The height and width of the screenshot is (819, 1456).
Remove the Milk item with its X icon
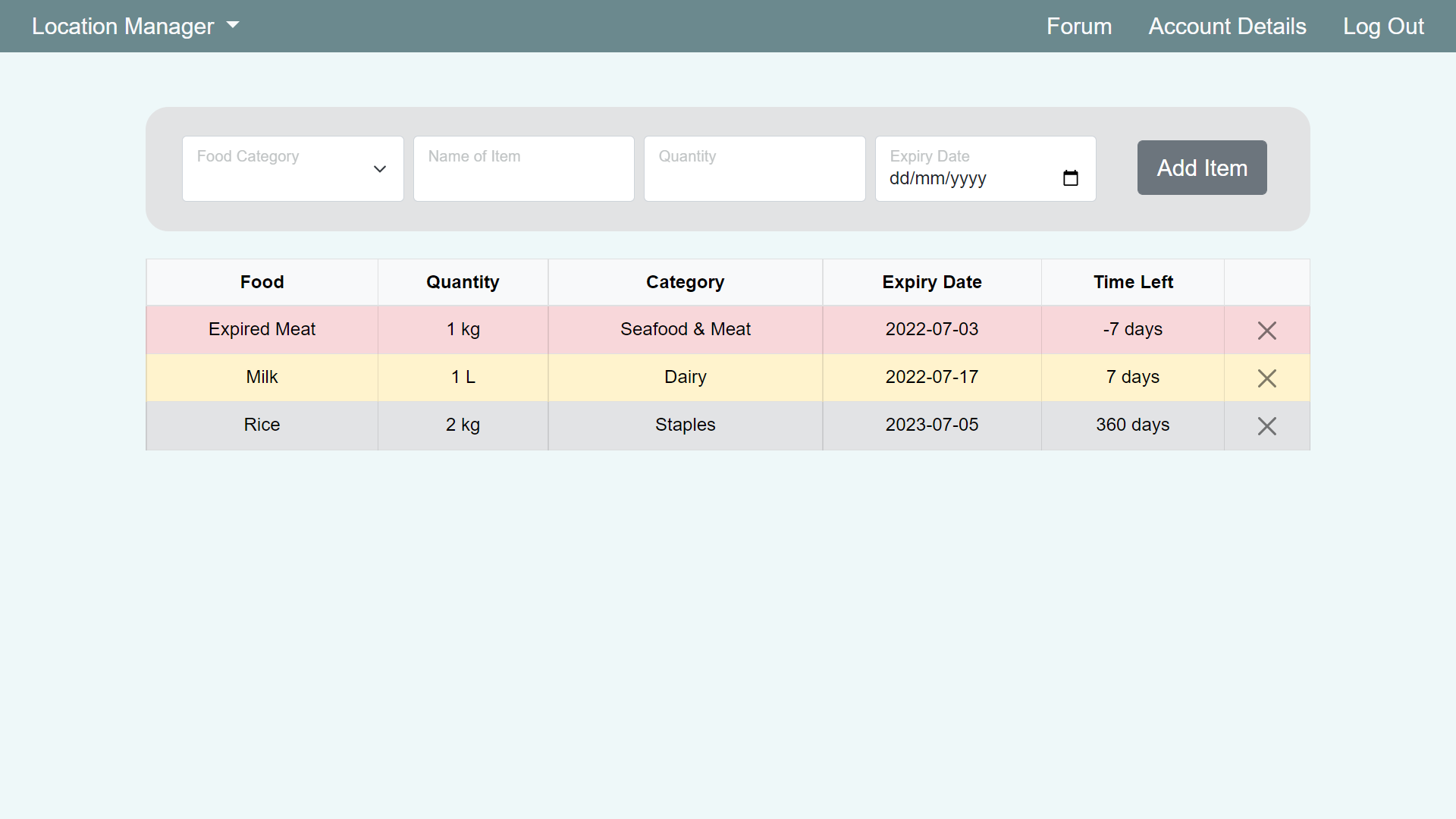[1266, 378]
